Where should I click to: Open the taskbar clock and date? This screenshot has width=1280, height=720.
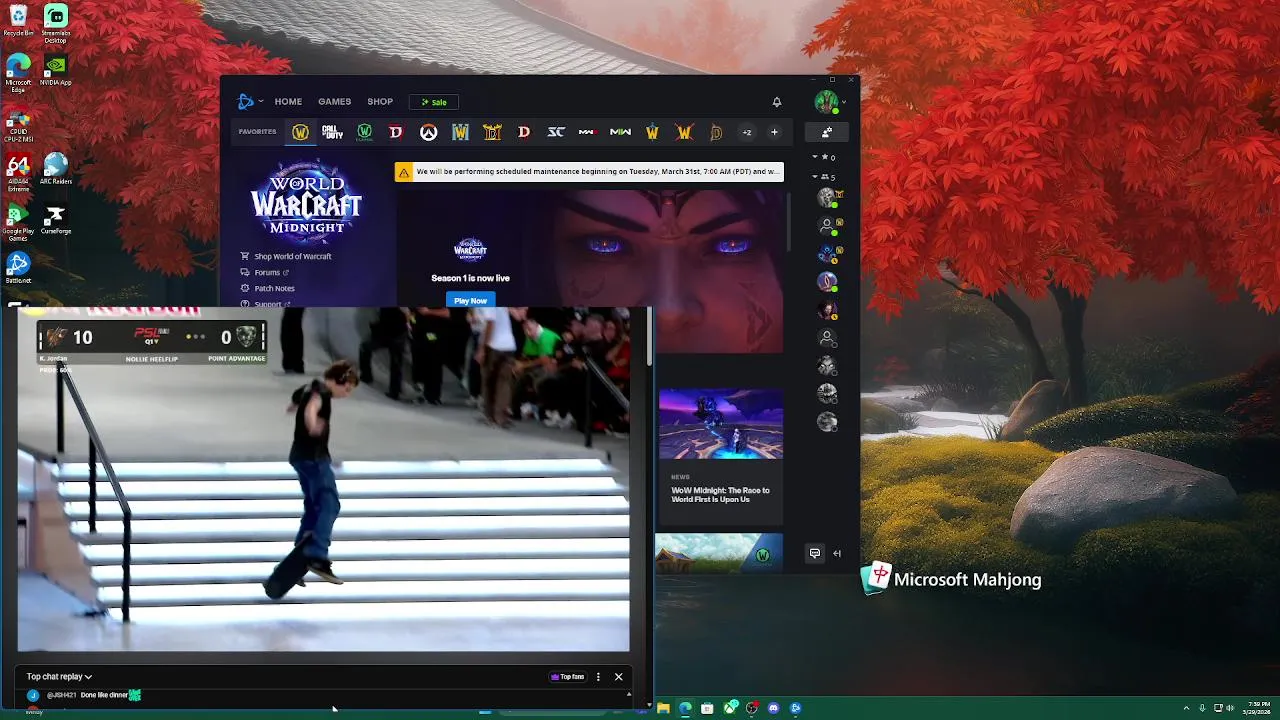tap(1259, 708)
